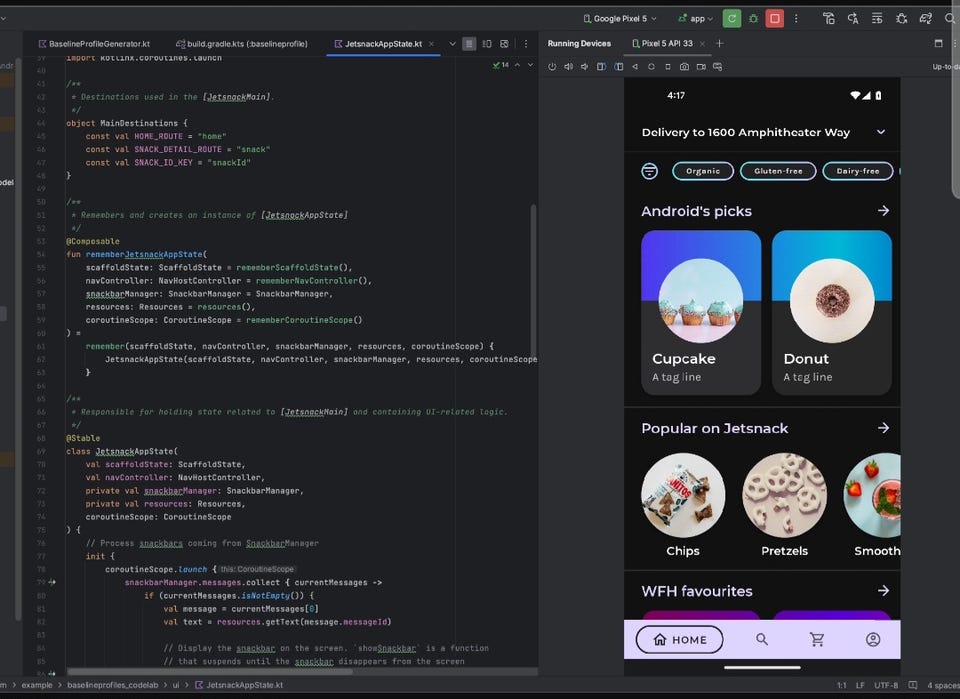The height and width of the screenshot is (699, 960).
Task: Click the green Apply Changes and Restart button
Action: pyautogui.click(x=731, y=18)
